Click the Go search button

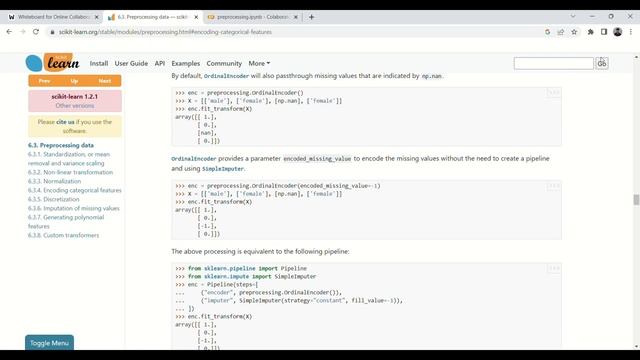(x=602, y=63)
